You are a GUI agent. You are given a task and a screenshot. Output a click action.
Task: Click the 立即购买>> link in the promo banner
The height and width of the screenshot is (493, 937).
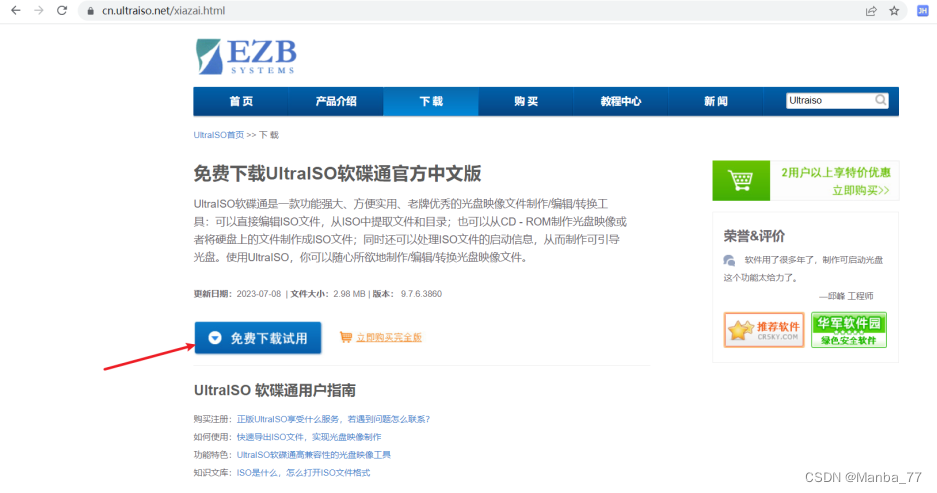[861, 191]
